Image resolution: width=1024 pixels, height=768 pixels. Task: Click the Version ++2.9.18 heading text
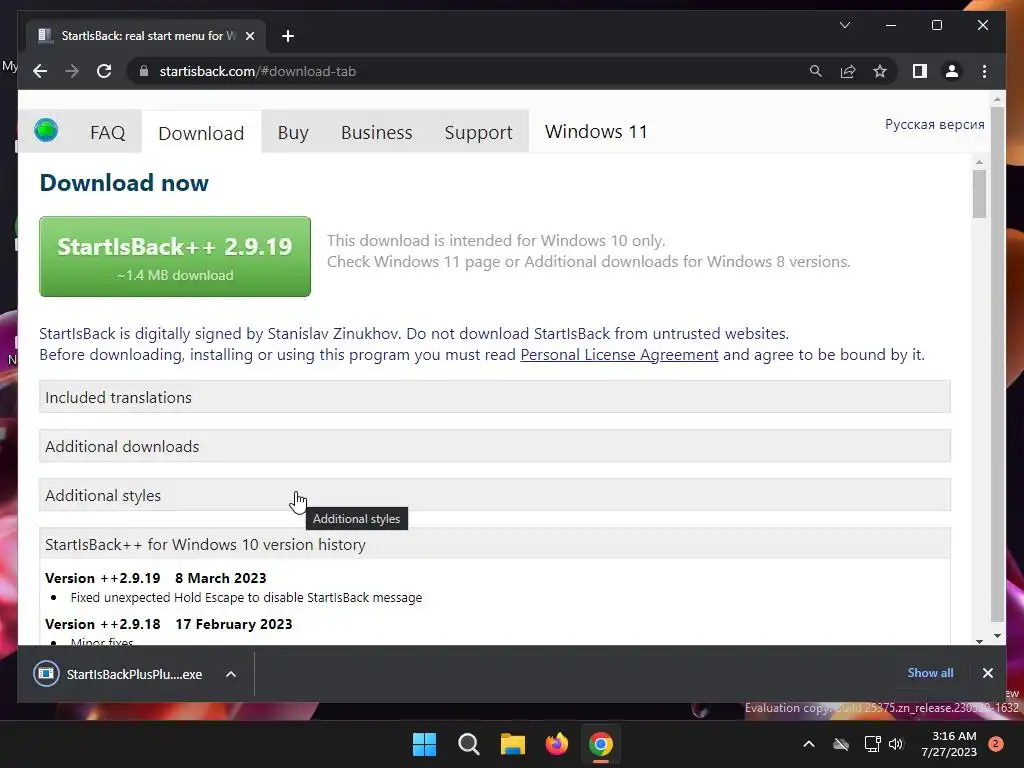[103, 624]
